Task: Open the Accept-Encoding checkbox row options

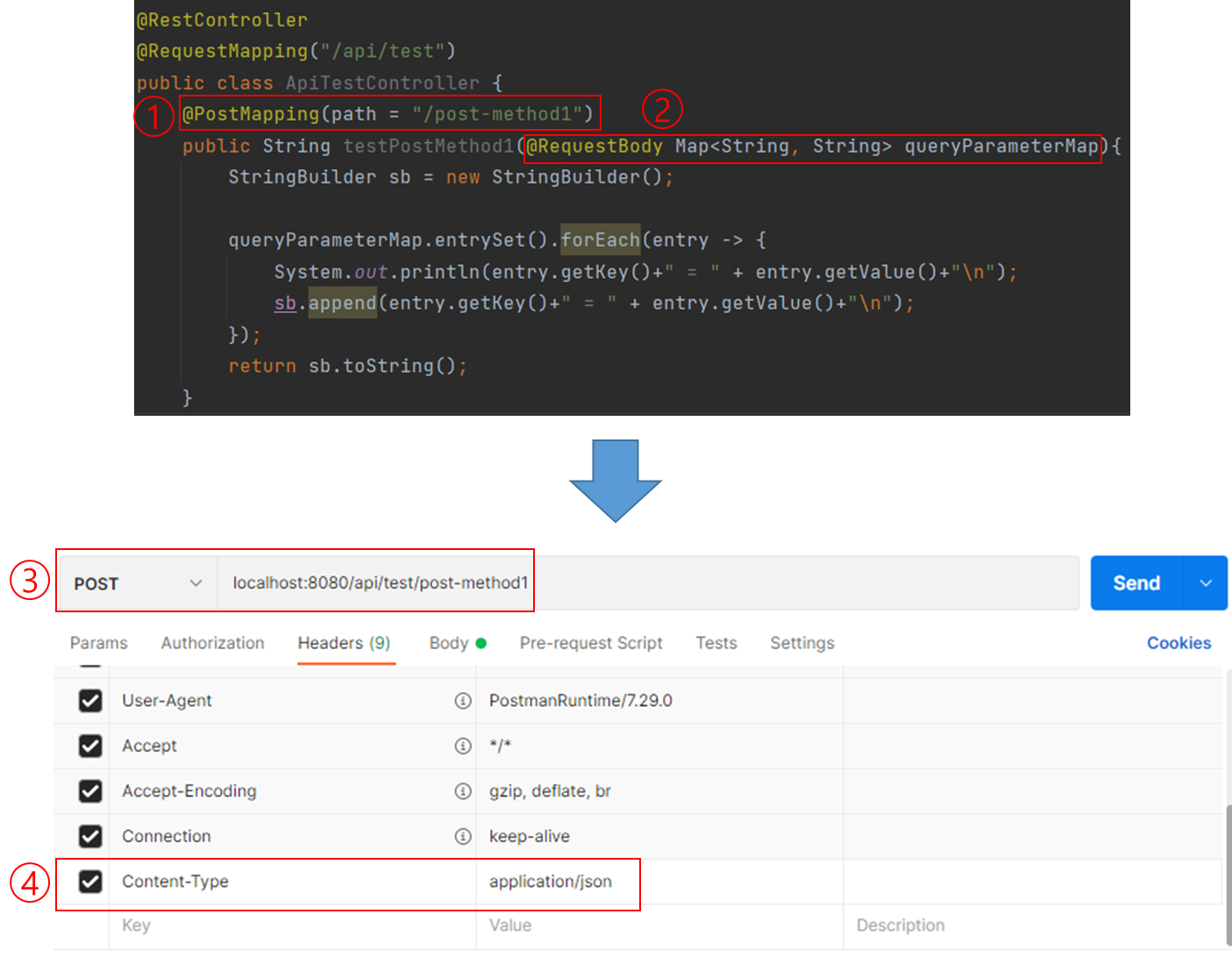Action: 90,790
